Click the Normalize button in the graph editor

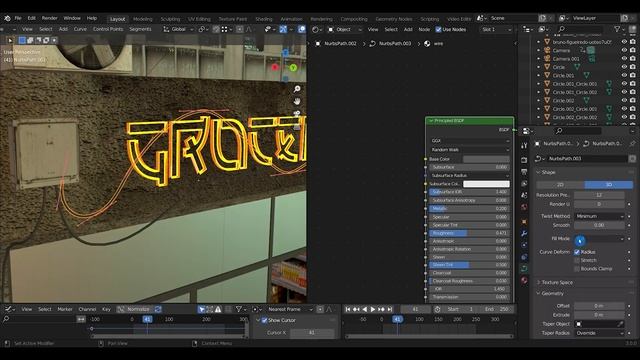(x=138, y=309)
